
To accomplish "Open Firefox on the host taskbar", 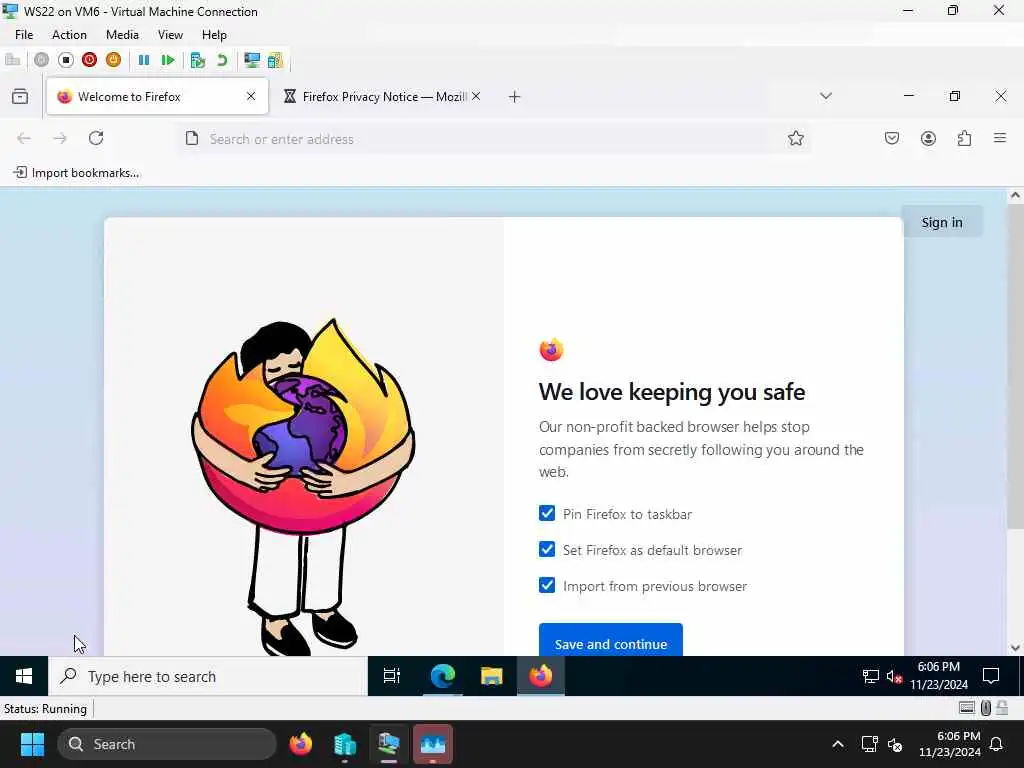I will tap(300, 744).
